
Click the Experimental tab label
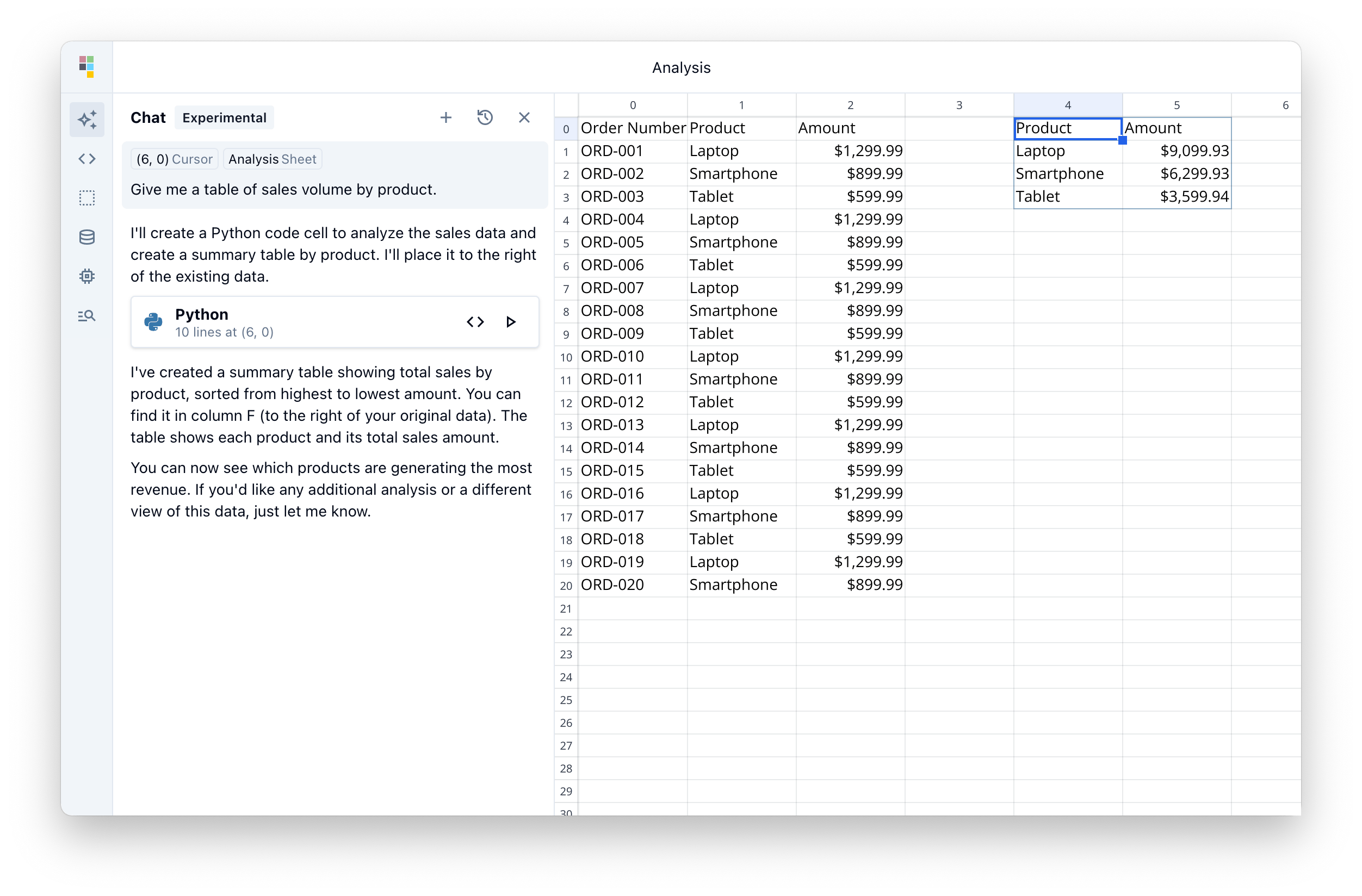point(223,117)
